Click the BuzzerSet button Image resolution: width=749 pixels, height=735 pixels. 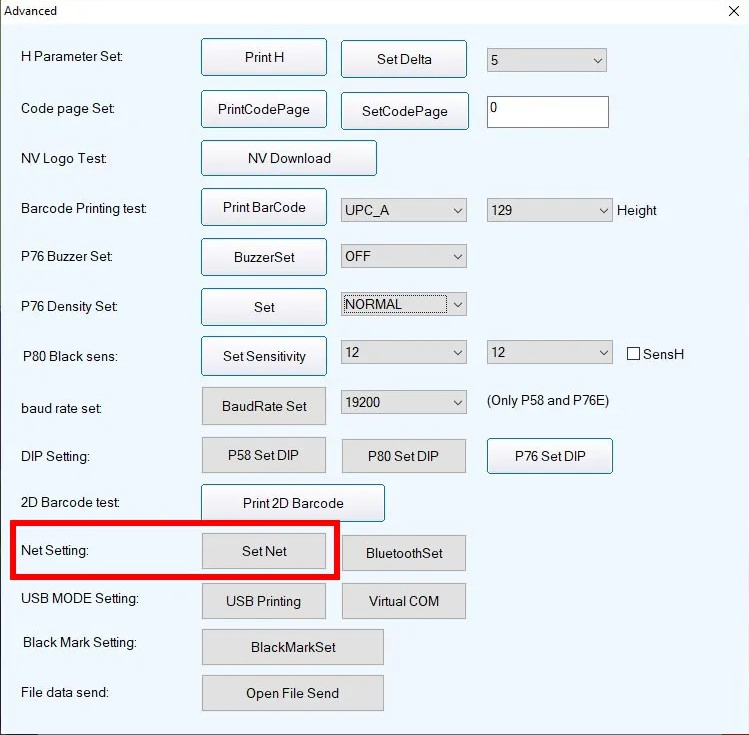[x=264, y=257]
